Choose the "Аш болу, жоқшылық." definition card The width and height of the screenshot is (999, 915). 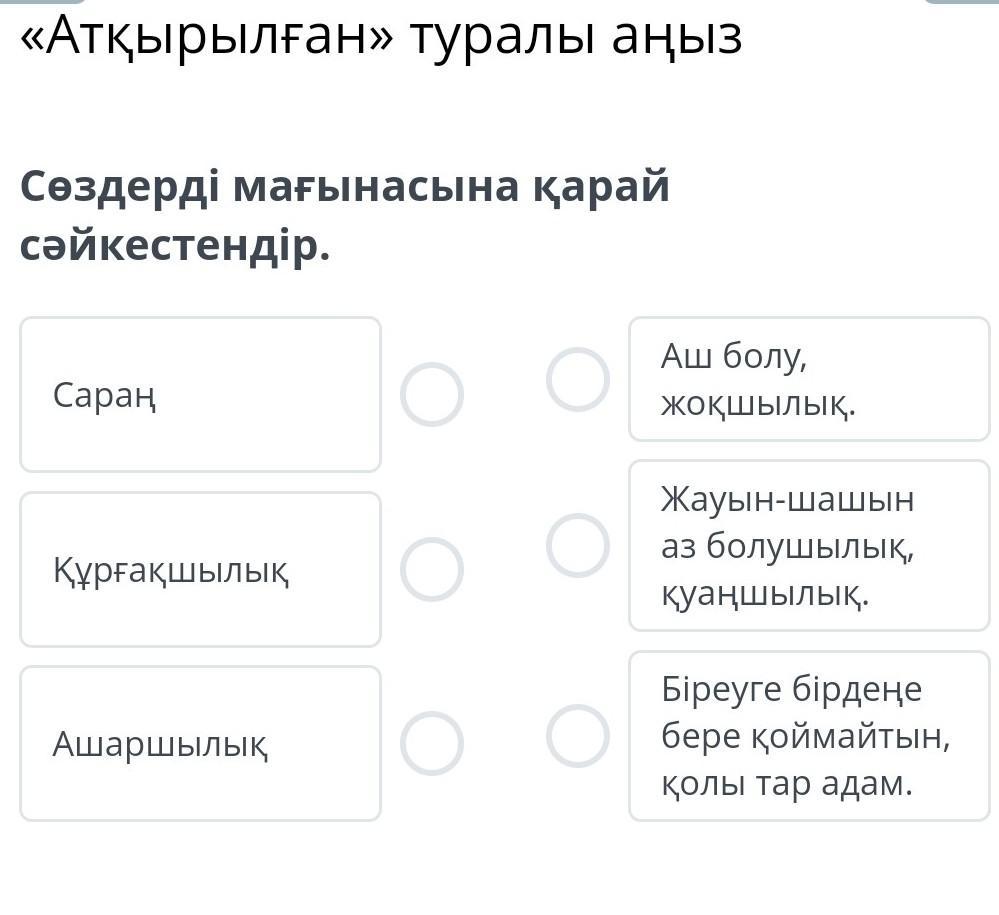point(808,379)
